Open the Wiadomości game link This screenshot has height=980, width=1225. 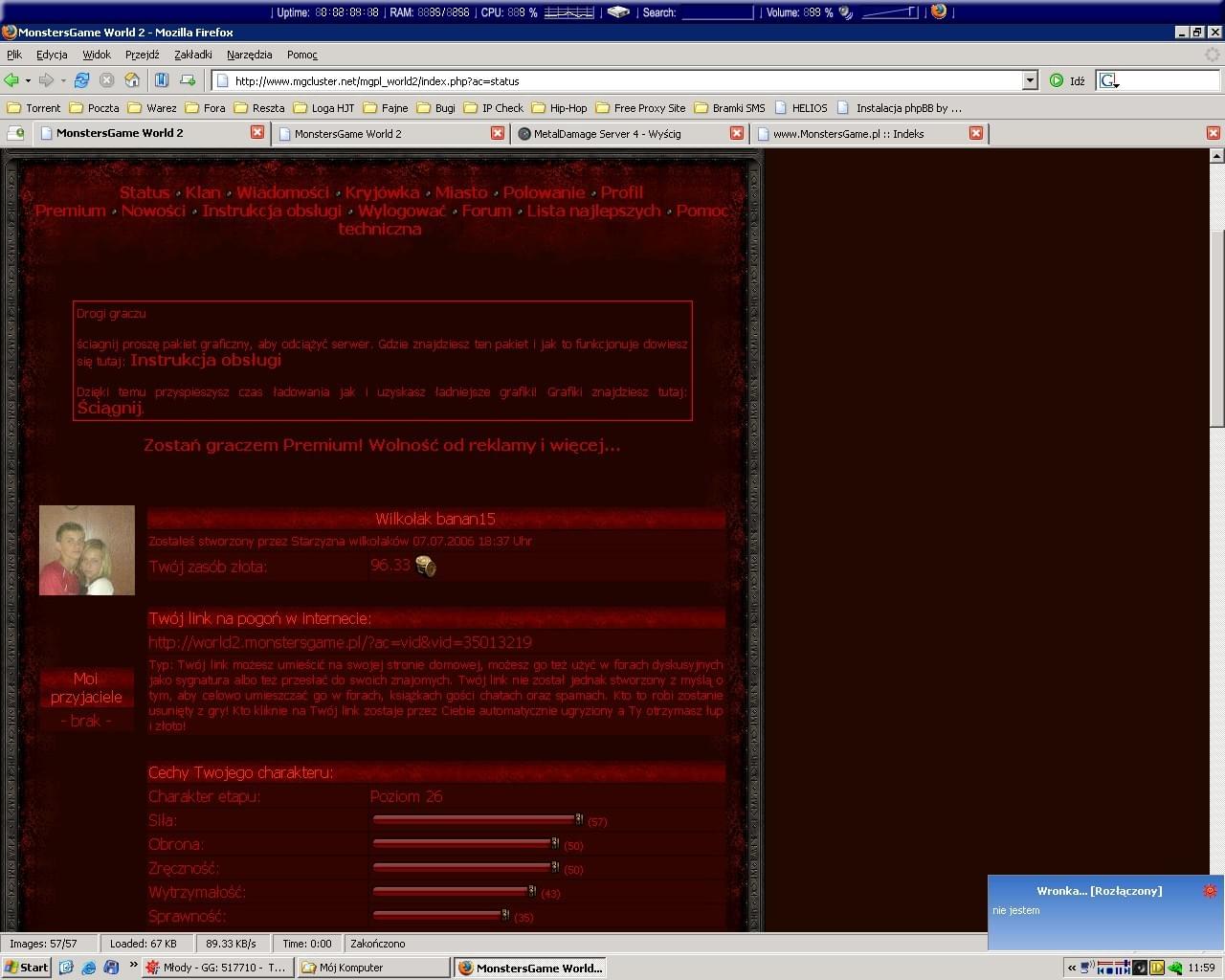[x=283, y=192]
